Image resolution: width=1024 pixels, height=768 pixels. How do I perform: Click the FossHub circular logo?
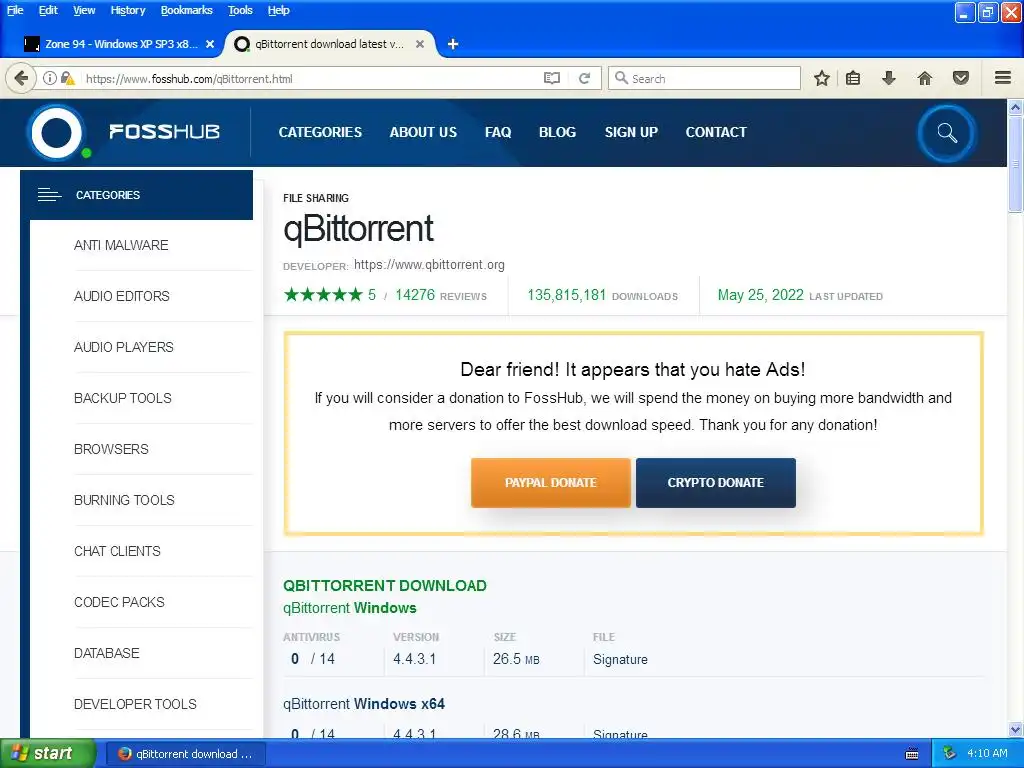(57, 133)
